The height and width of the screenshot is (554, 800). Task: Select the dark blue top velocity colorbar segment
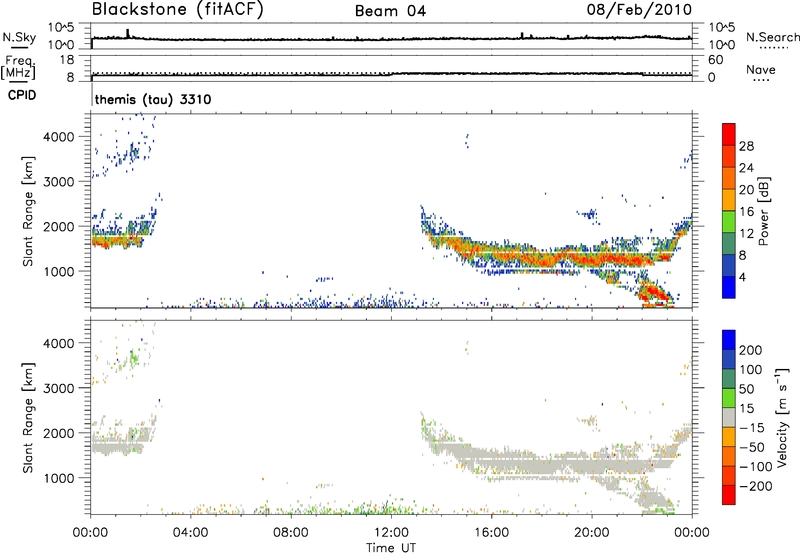pos(729,340)
